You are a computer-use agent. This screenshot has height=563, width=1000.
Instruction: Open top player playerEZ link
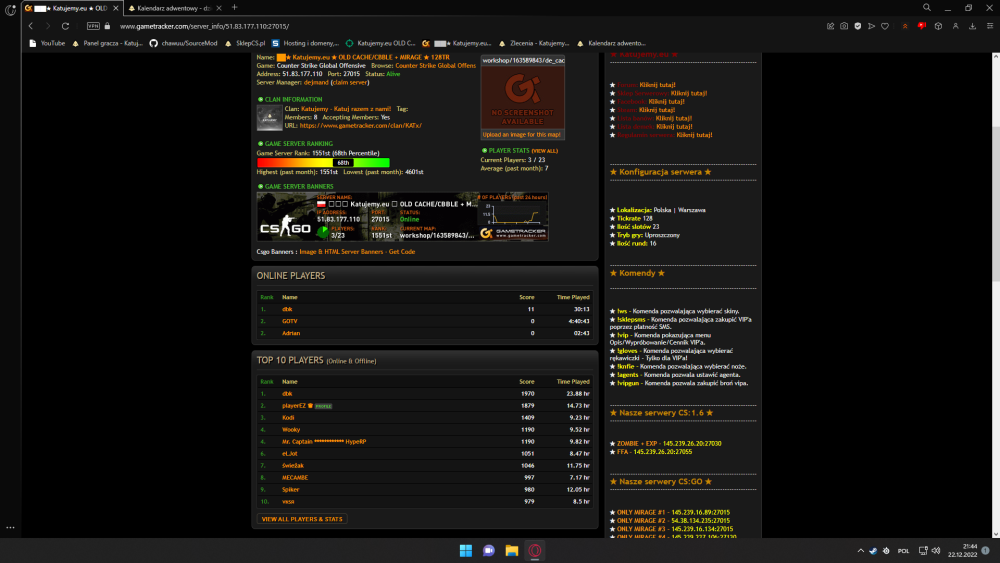pyautogui.click(x=293, y=406)
